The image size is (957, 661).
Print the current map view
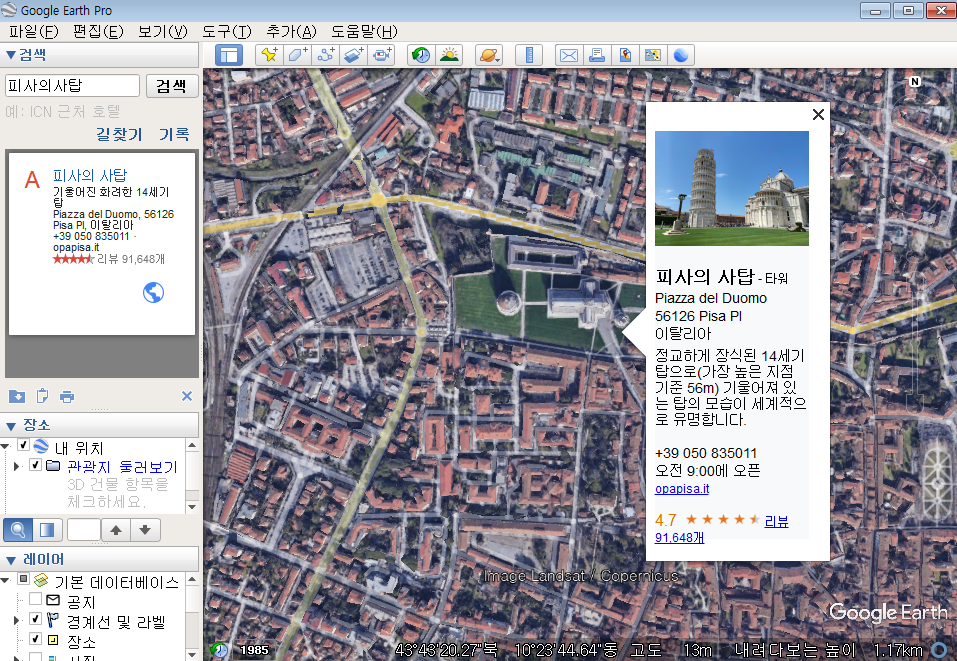tap(597, 55)
